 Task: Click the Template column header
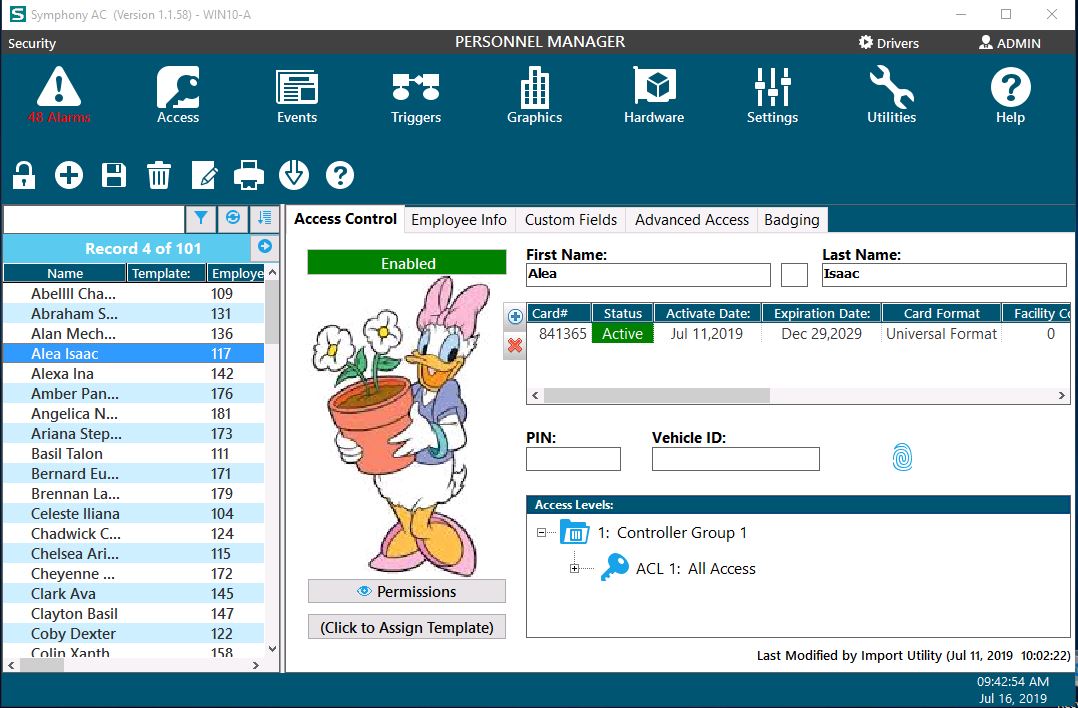pyautogui.click(x=166, y=273)
